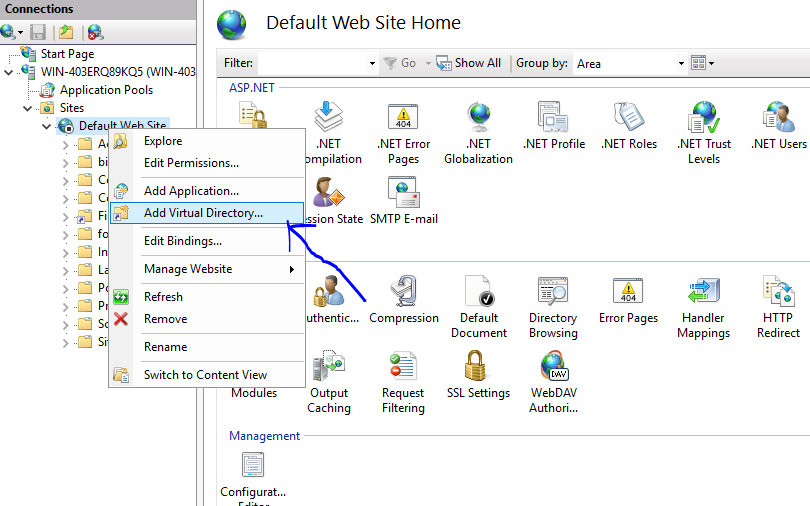The image size is (810, 506).
Task: Collapse the WIN-403ERQ89KQ5 server node
Action: [8, 72]
